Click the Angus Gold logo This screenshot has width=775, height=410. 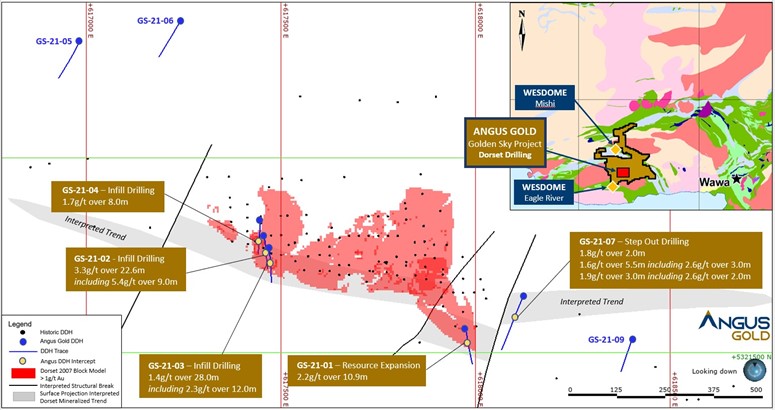pos(734,327)
